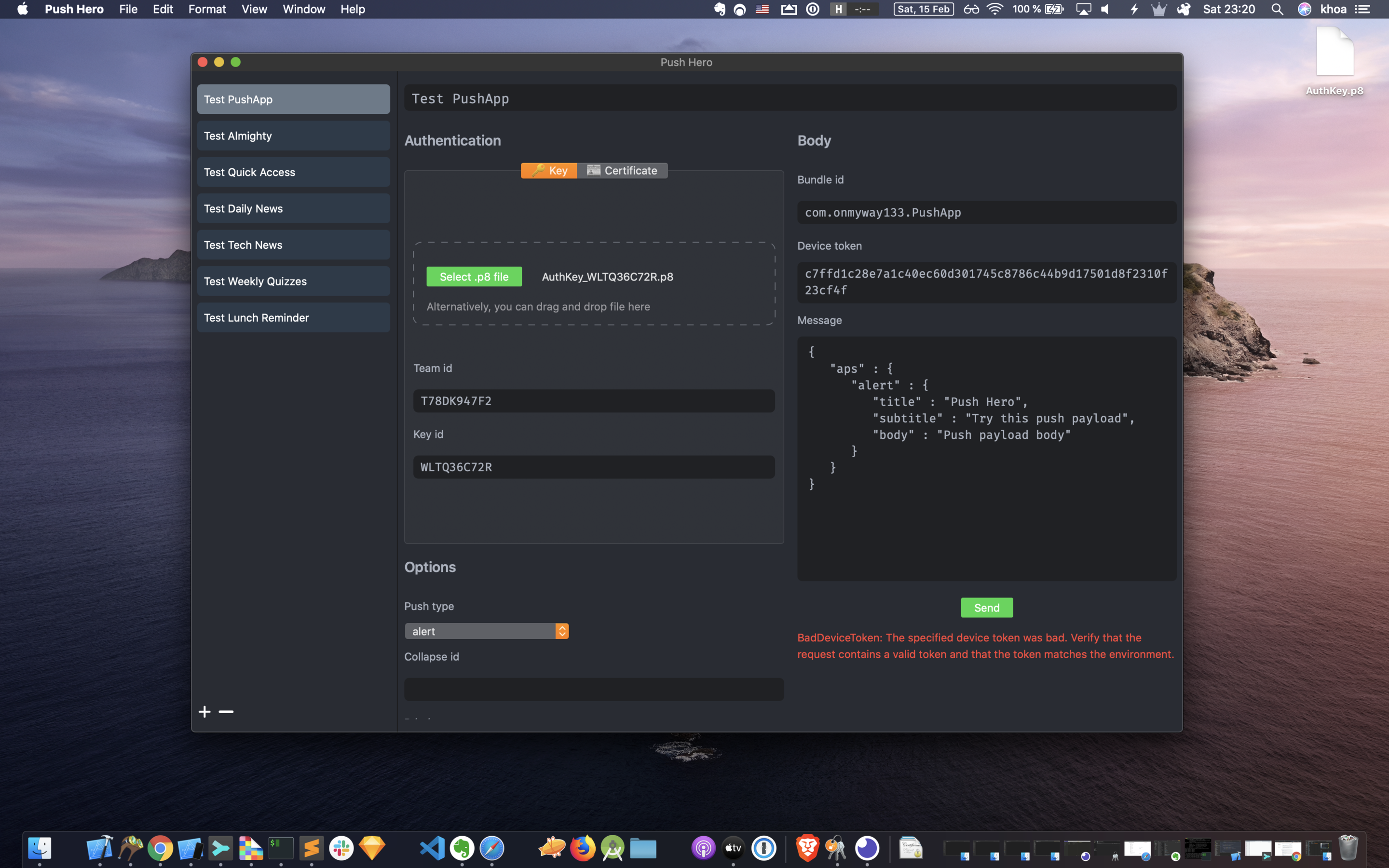1389x868 pixels.
Task: Click the battery status icon
Action: click(x=1054, y=9)
